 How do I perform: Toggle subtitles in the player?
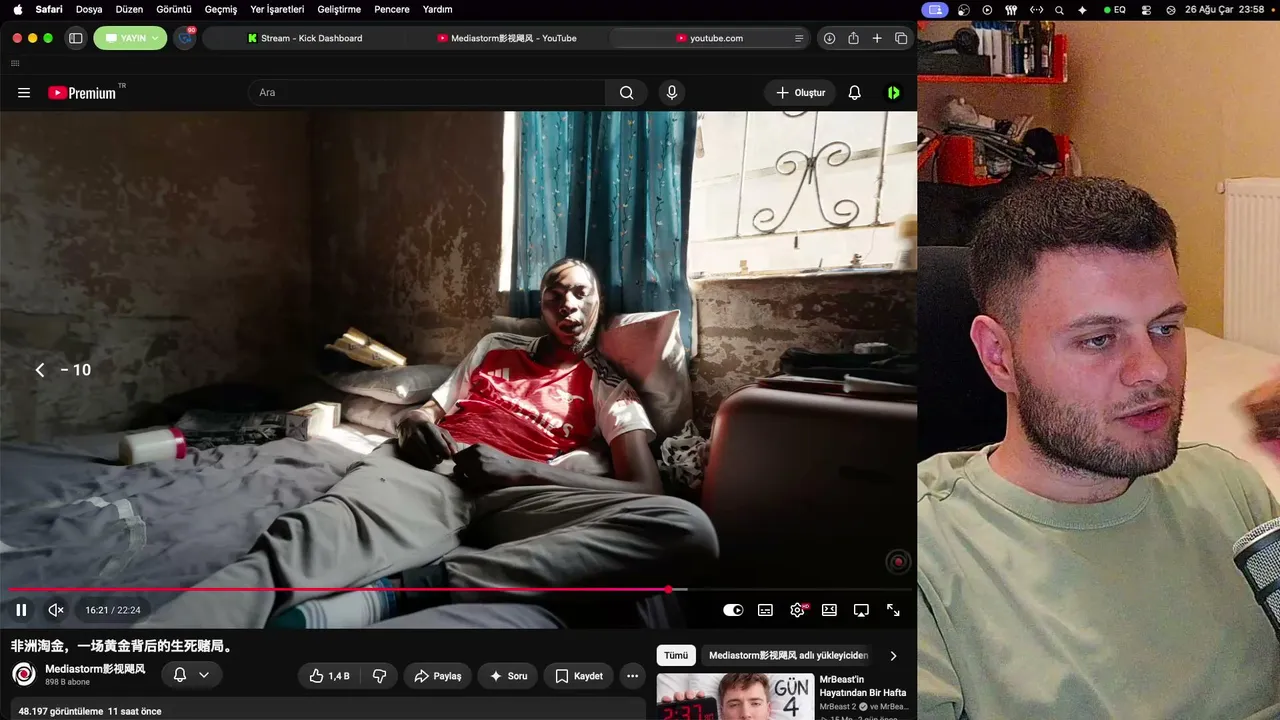pyautogui.click(x=765, y=610)
